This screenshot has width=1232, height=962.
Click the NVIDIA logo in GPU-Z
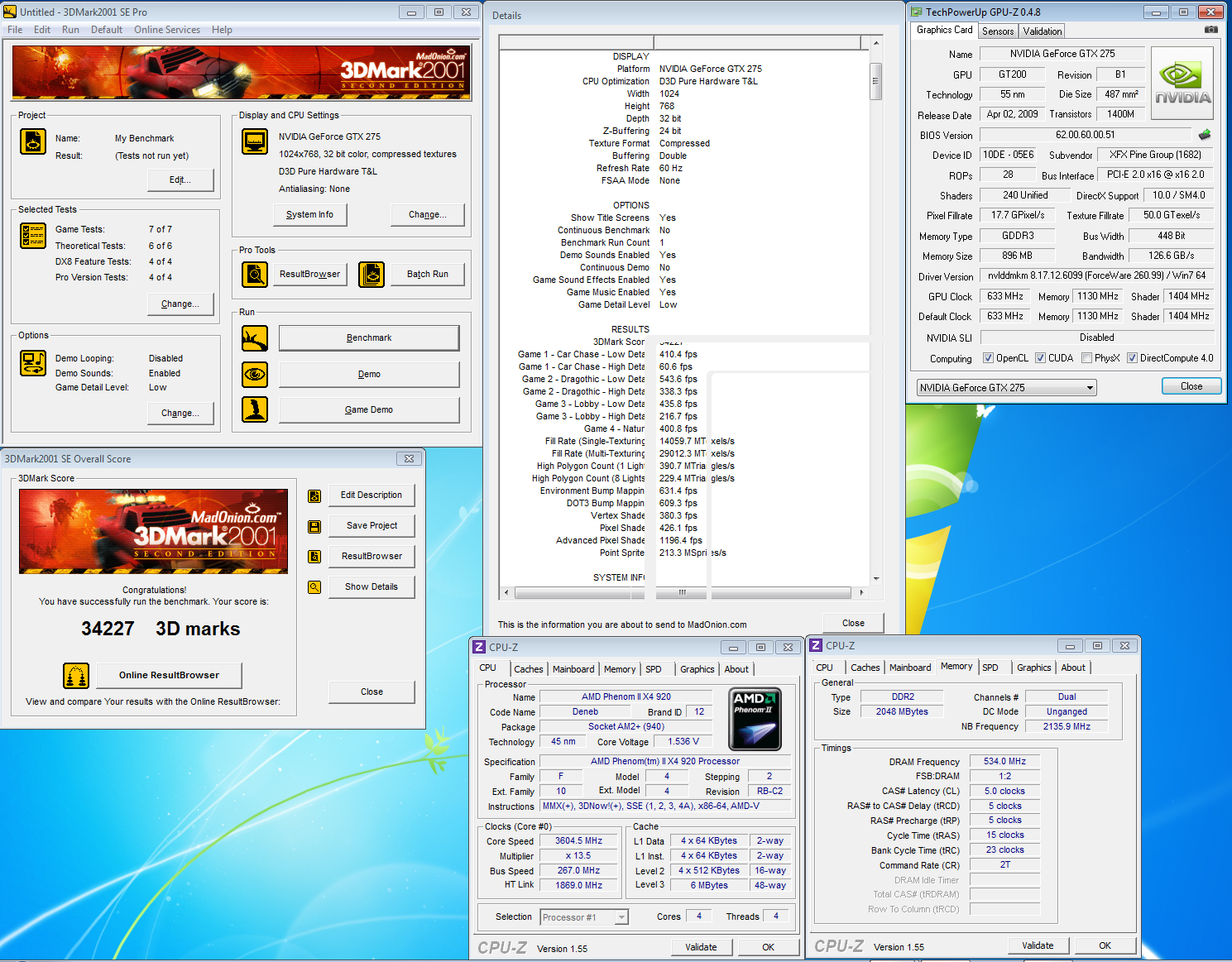coord(1183,85)
